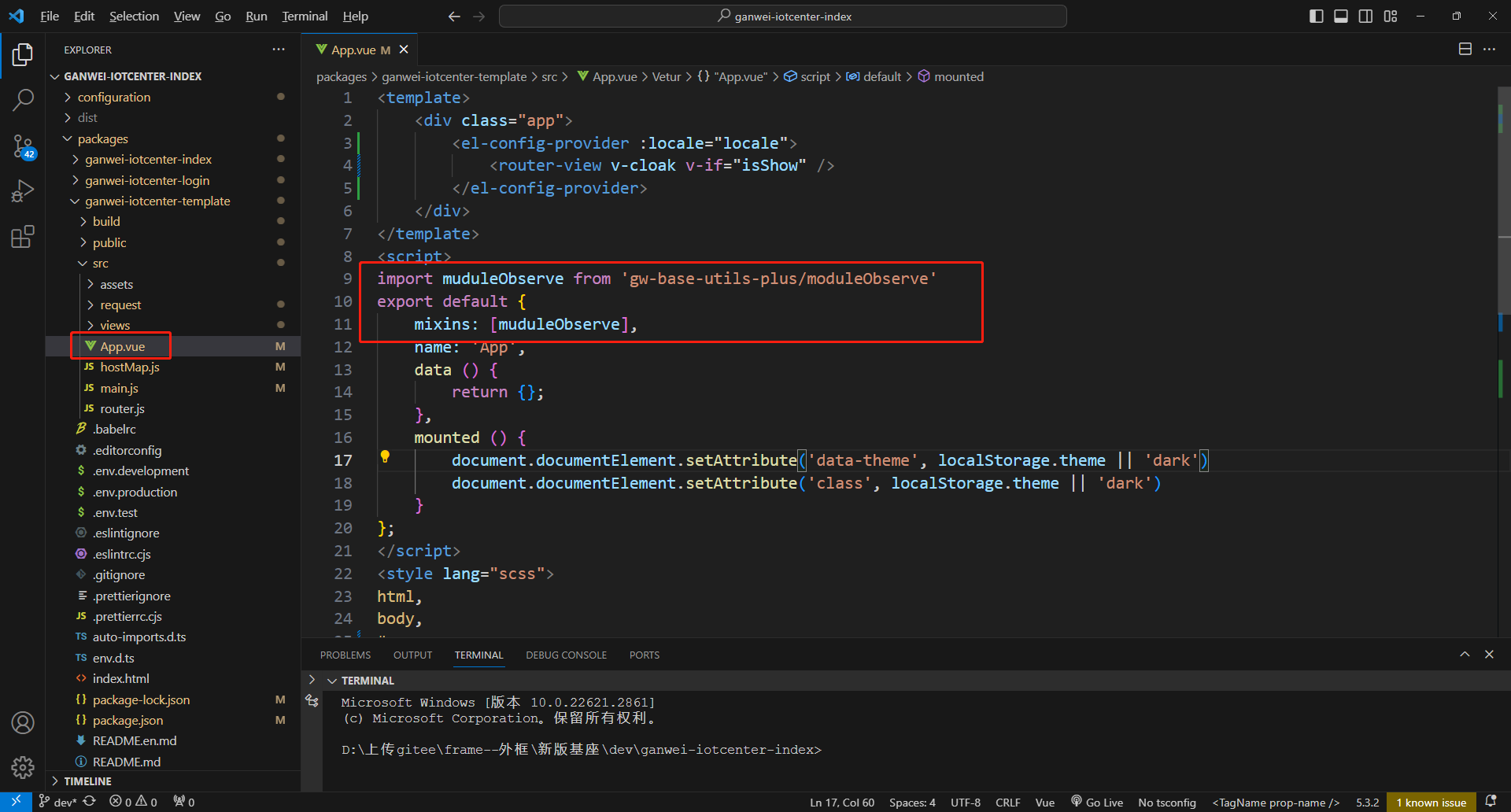Switch to the PROBLEMS panel tab
The height and width of the screenshot is (812, 1511).
click(345, 655)
